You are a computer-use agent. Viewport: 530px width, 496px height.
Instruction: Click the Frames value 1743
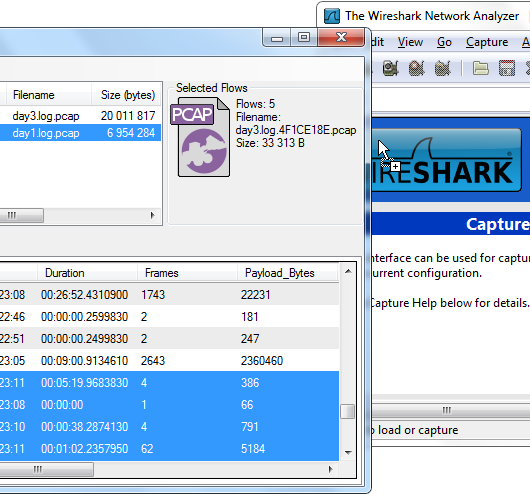pos(153,294)
